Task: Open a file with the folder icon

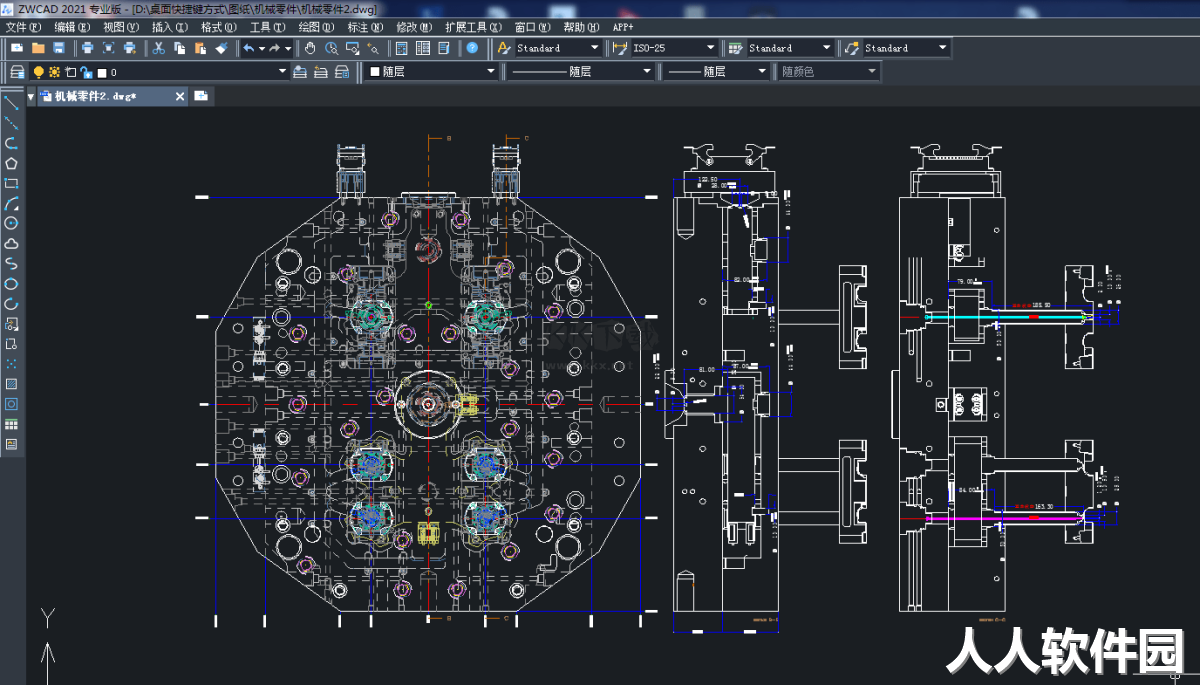Action: tap(38, 48)
